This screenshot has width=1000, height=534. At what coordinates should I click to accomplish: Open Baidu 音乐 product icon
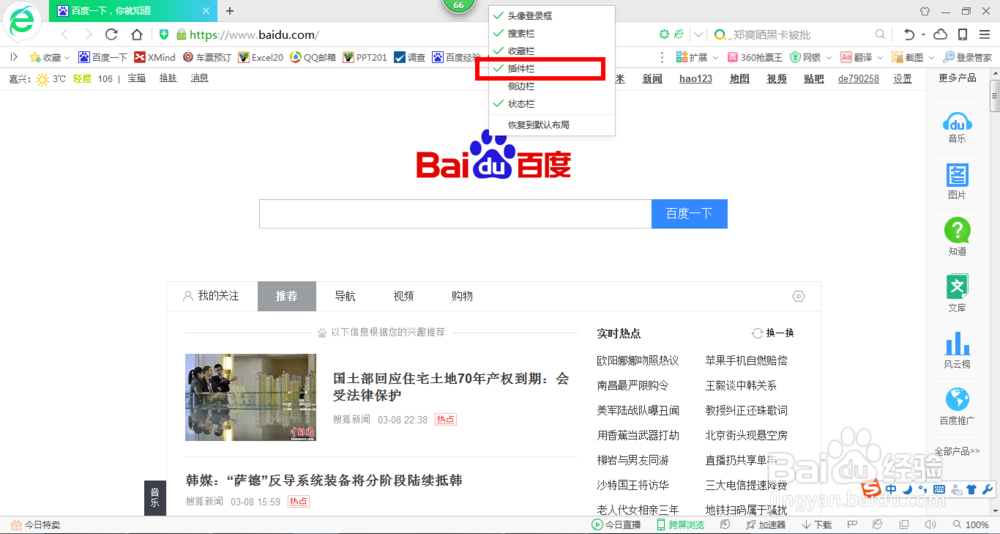tap(957, 127)
